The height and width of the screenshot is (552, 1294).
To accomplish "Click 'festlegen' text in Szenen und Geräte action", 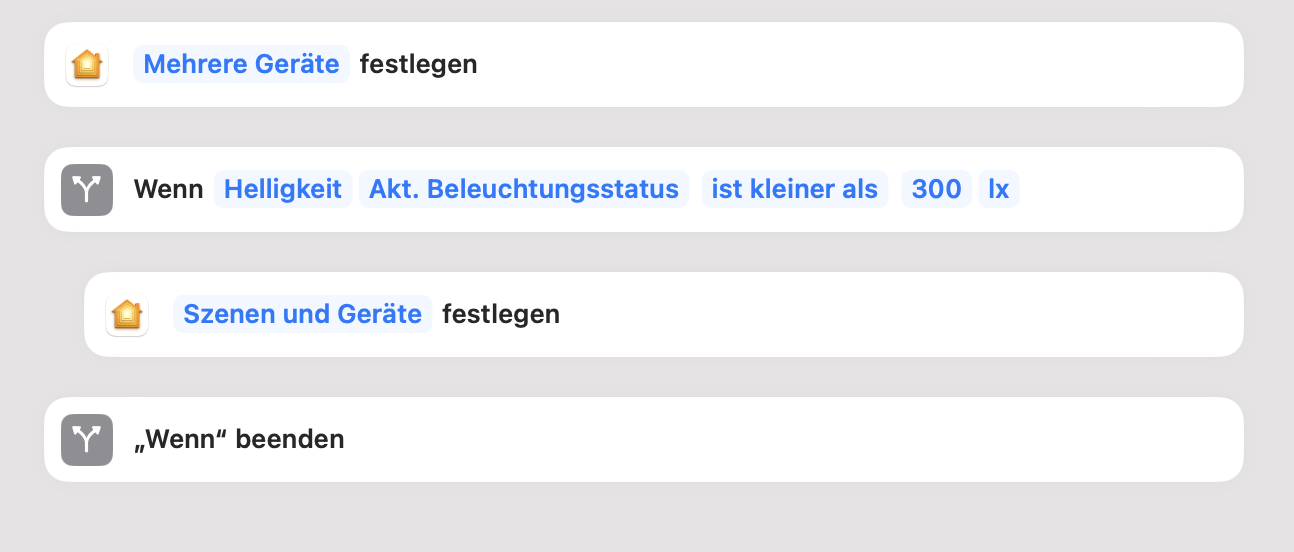I will click(500, 314).
